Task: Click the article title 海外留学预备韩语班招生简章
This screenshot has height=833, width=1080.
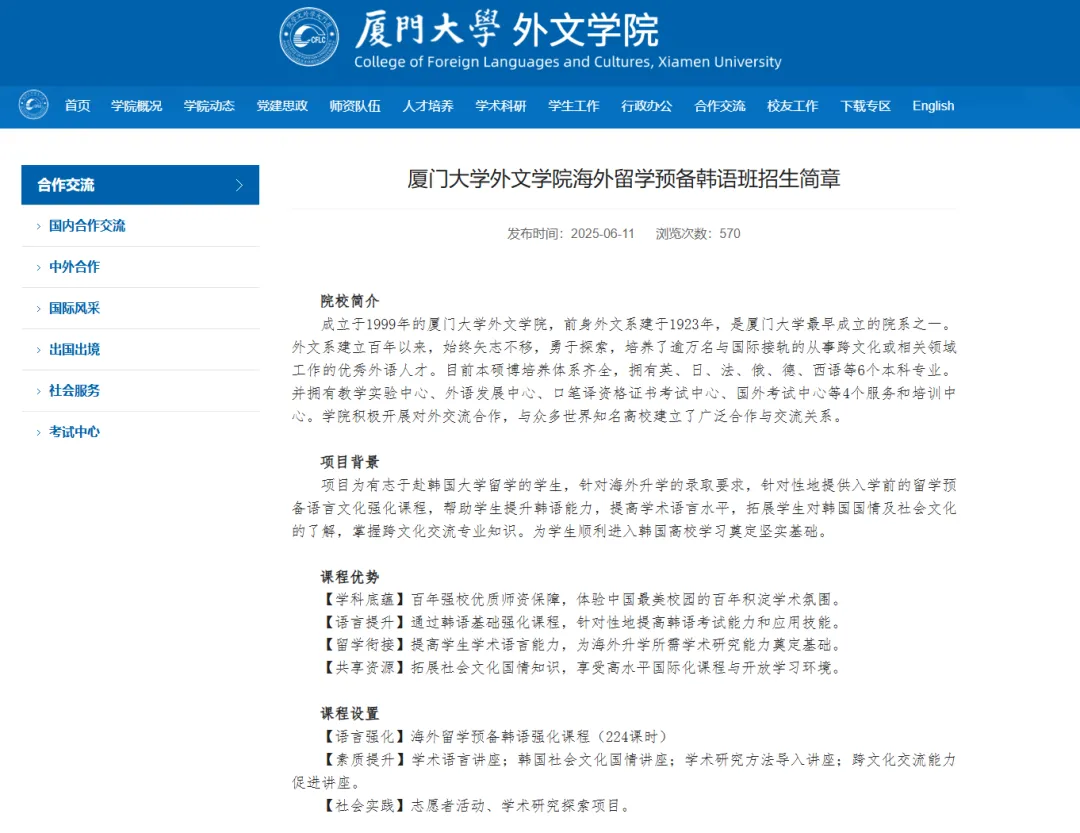Action: (623, 179)
